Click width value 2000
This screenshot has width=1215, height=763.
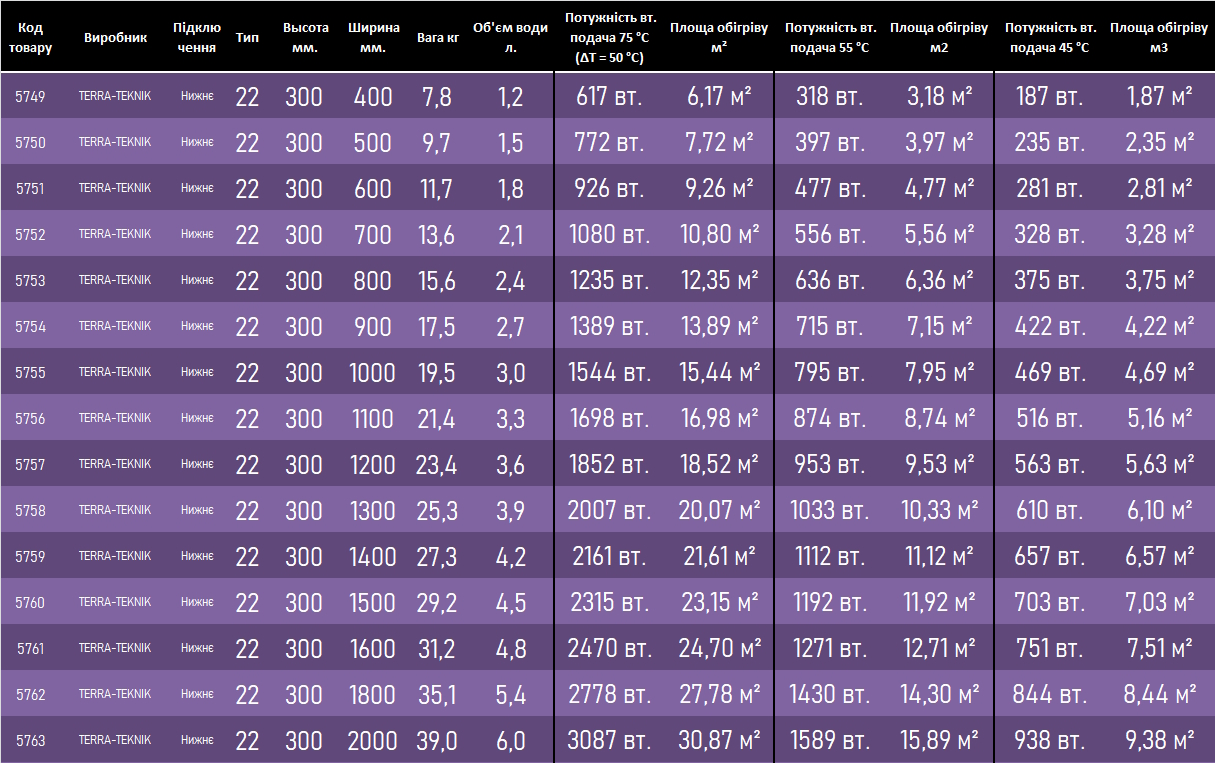[x=373, y=741]
